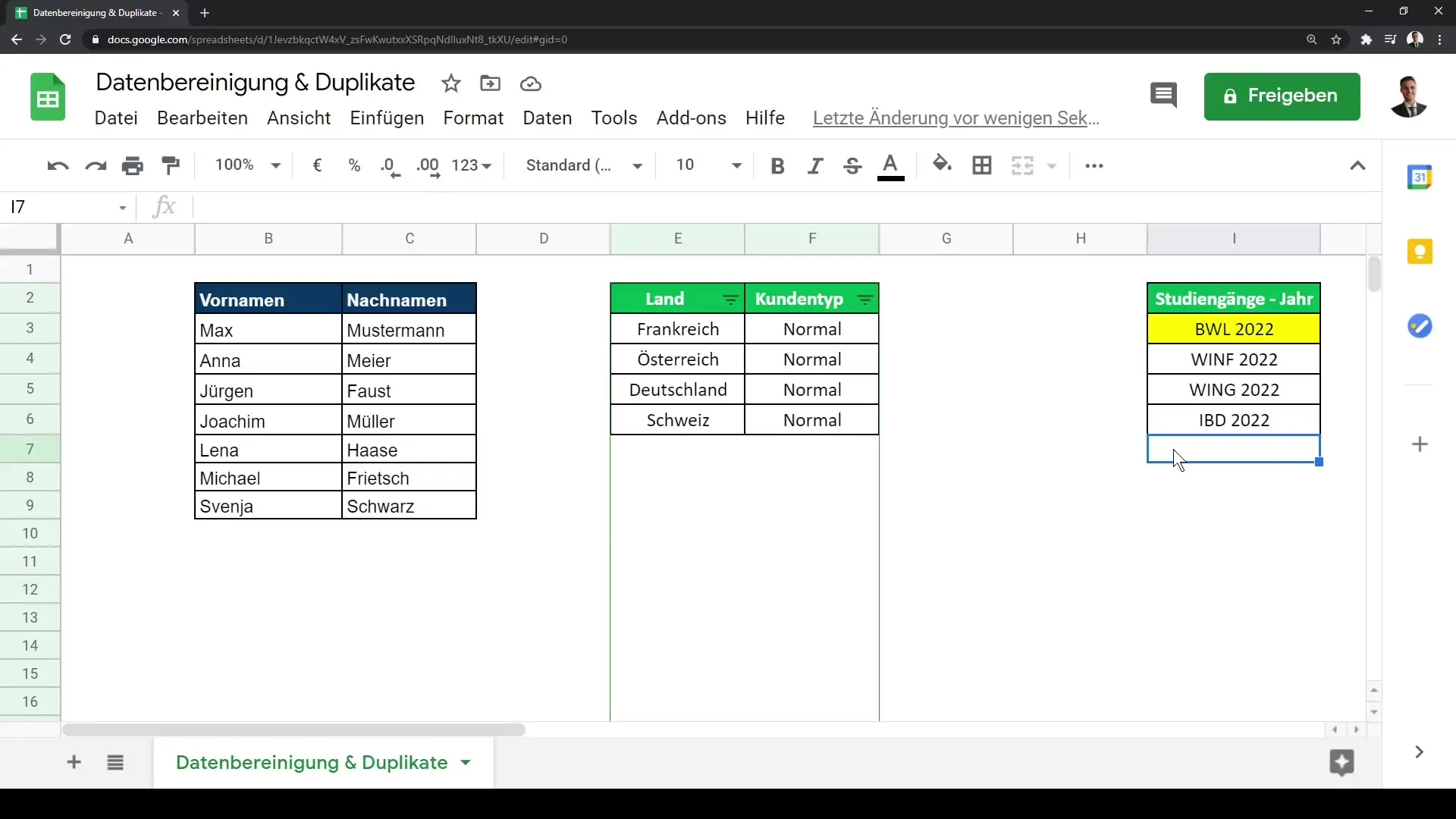Open the text color picker

pos(891,166)
